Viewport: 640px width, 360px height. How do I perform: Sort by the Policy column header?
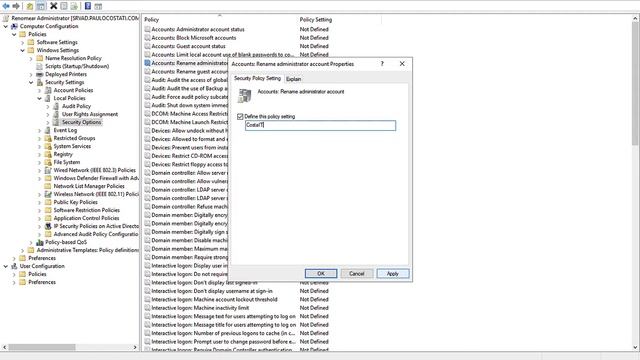[x=220, y=20]
